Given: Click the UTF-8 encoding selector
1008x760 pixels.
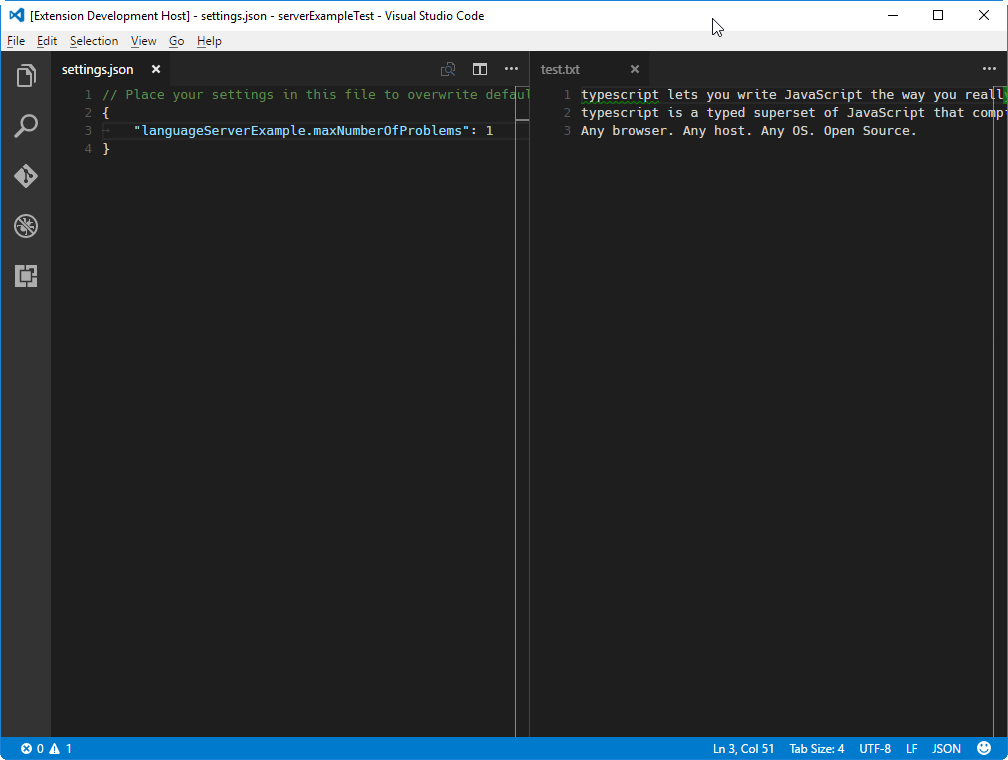Looking at the screenshot, I should click(x=874, y=748).
